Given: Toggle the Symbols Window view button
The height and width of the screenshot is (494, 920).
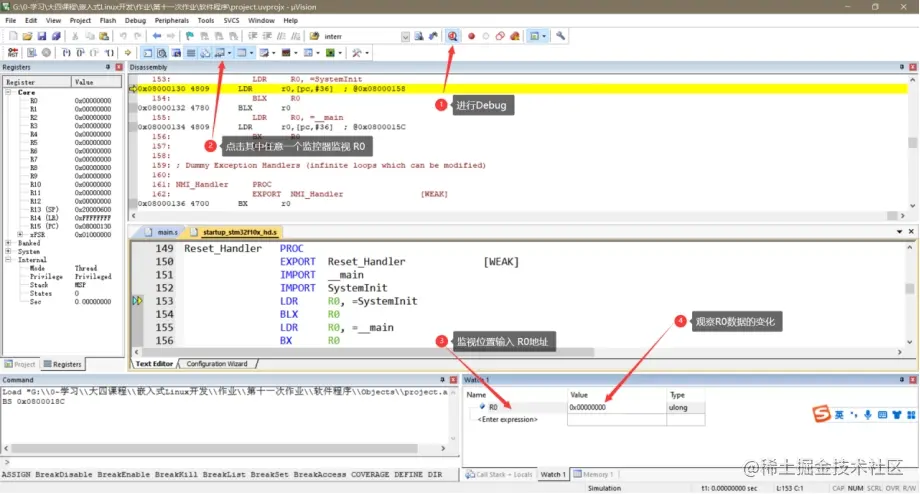Looking at the screenshot, I should pos(176,53).
